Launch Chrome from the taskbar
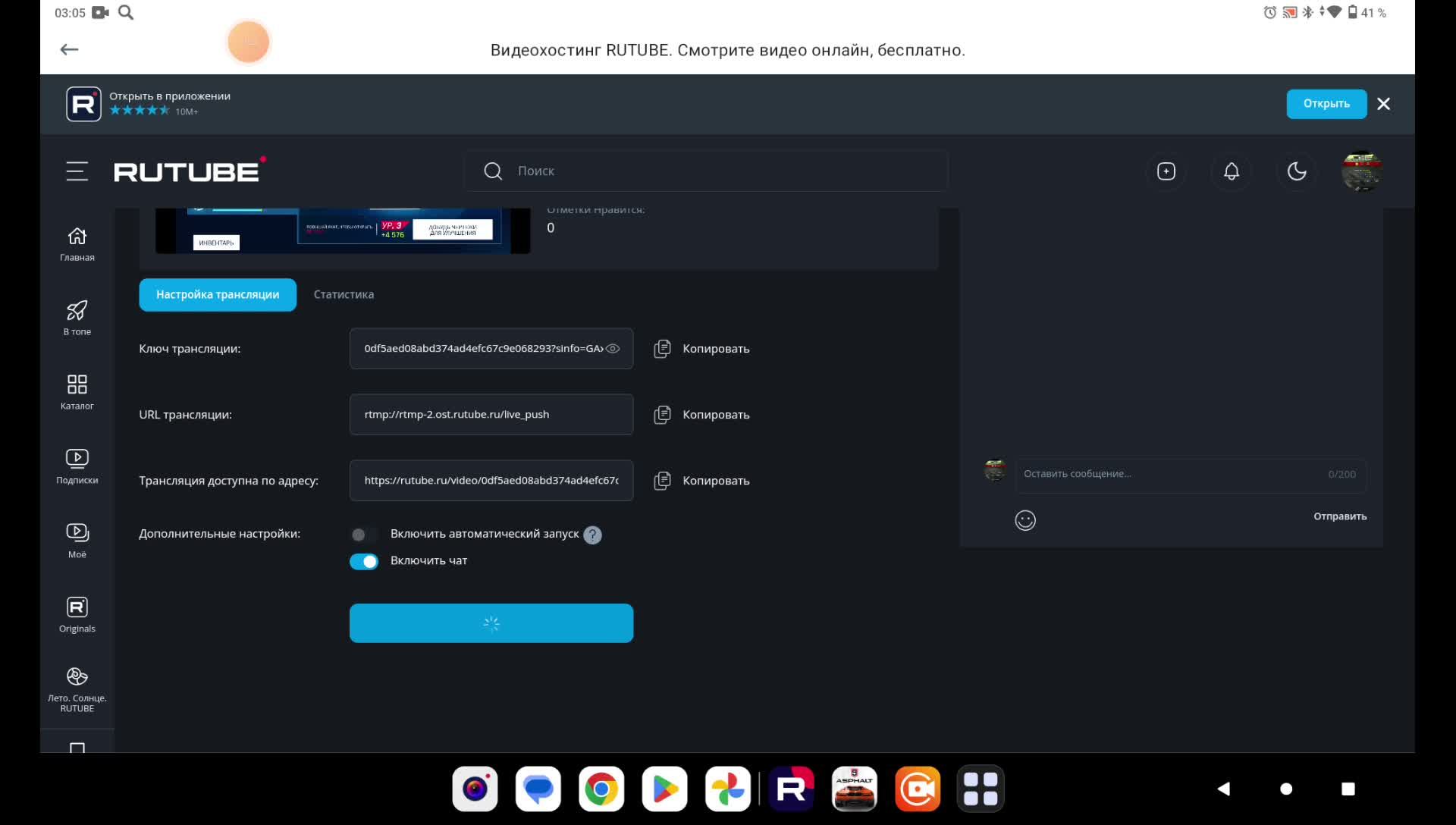Viewport: 1456px width, 825px height. pyautogui.click(x=601, y=789)
